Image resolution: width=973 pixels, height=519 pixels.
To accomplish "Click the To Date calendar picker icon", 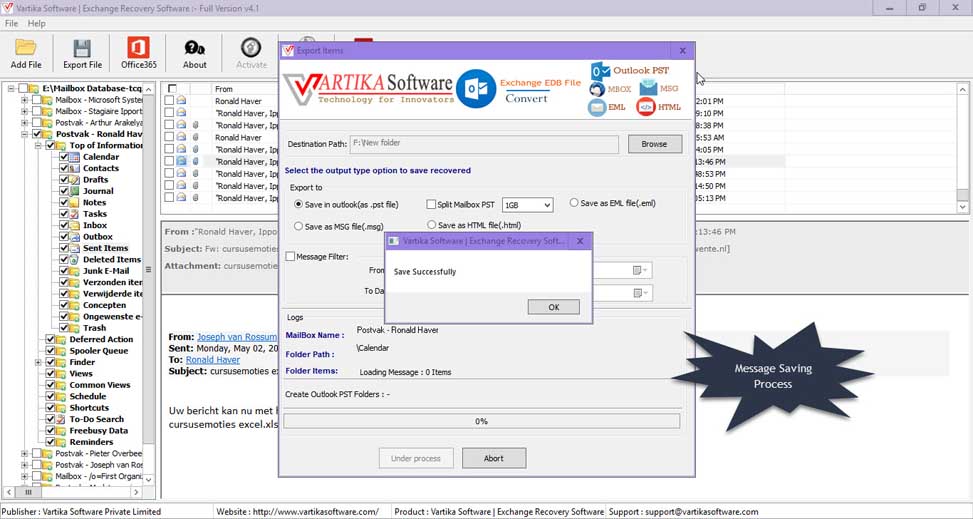I will pyautogui.click(x=639, y=293).
